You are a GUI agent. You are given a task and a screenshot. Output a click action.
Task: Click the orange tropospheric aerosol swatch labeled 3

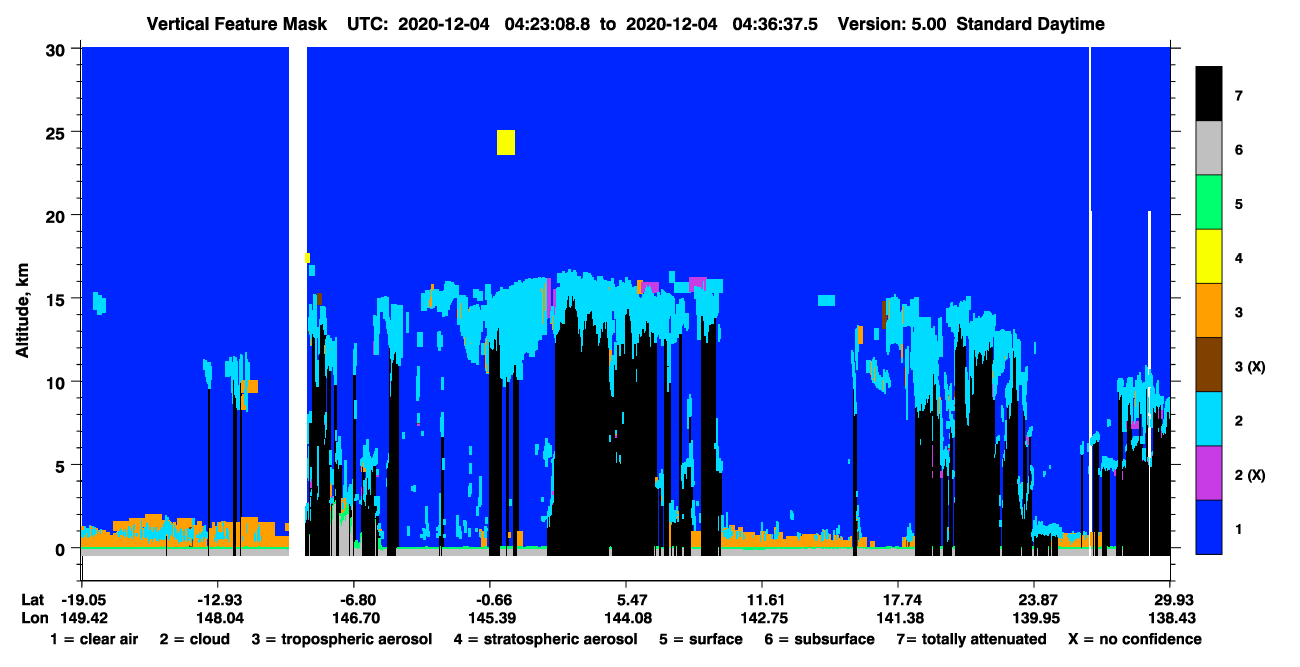pyautogui.click(x=1209, y=310)
